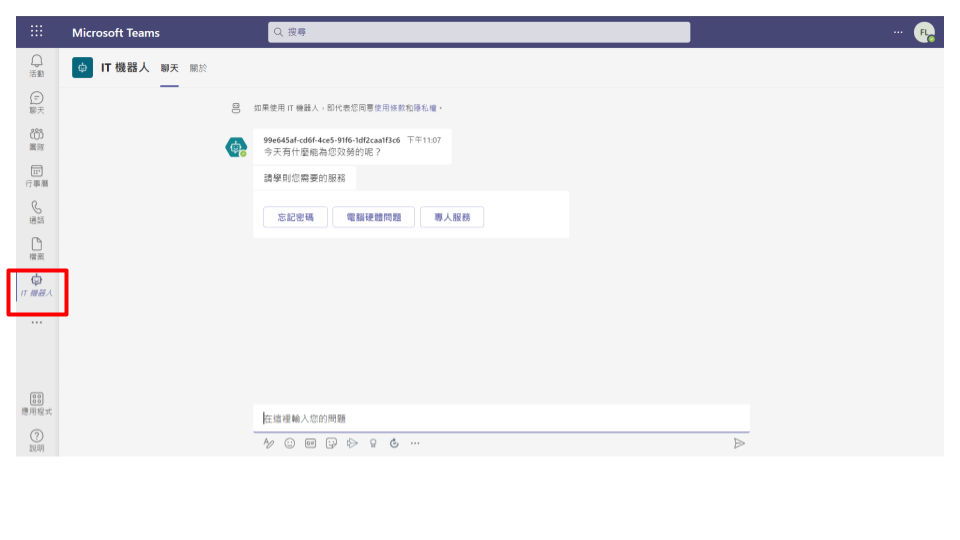Open the app launcher waffle grid
This screenshot has height=540, width=960.
point(37,31)
